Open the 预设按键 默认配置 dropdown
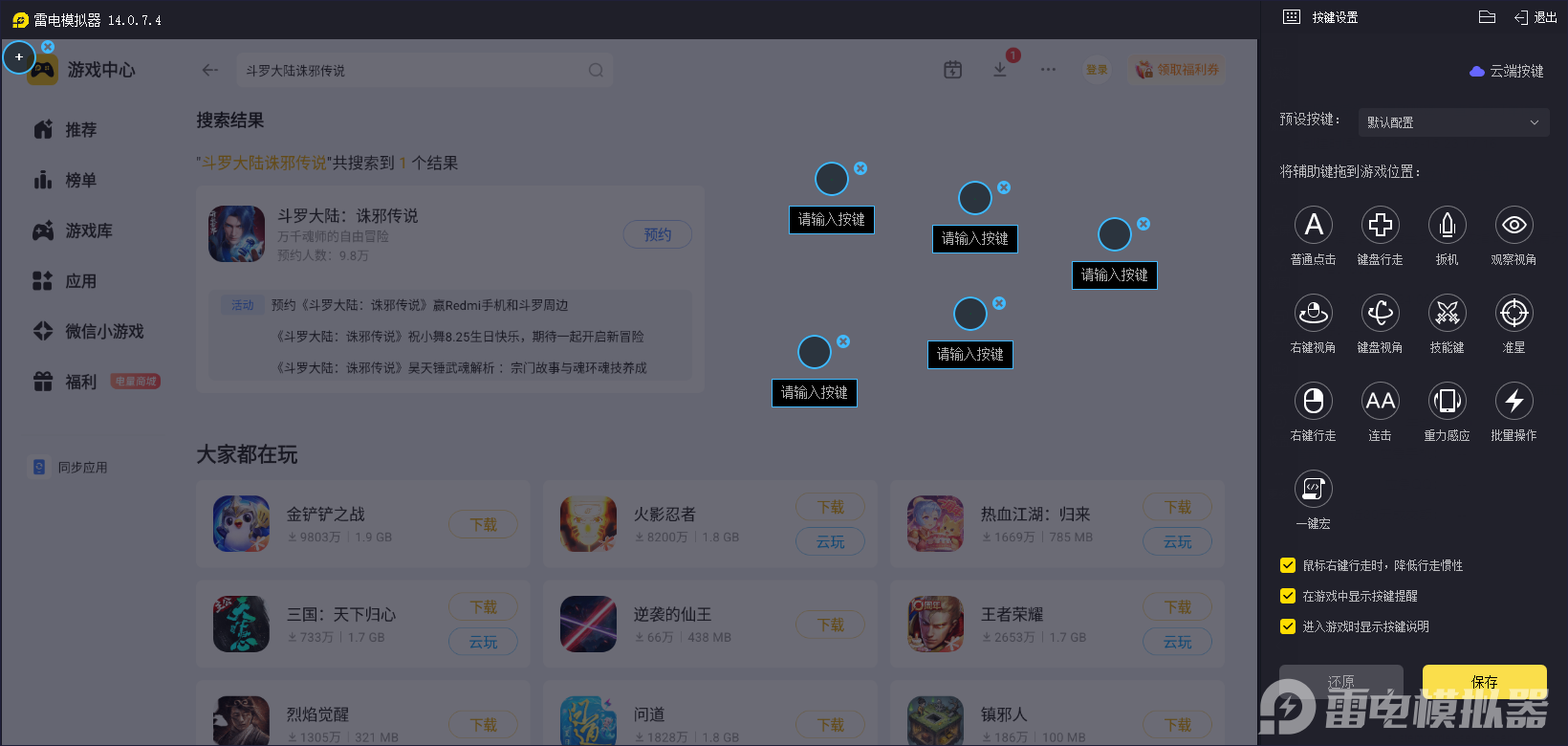 pos(1453,122)
